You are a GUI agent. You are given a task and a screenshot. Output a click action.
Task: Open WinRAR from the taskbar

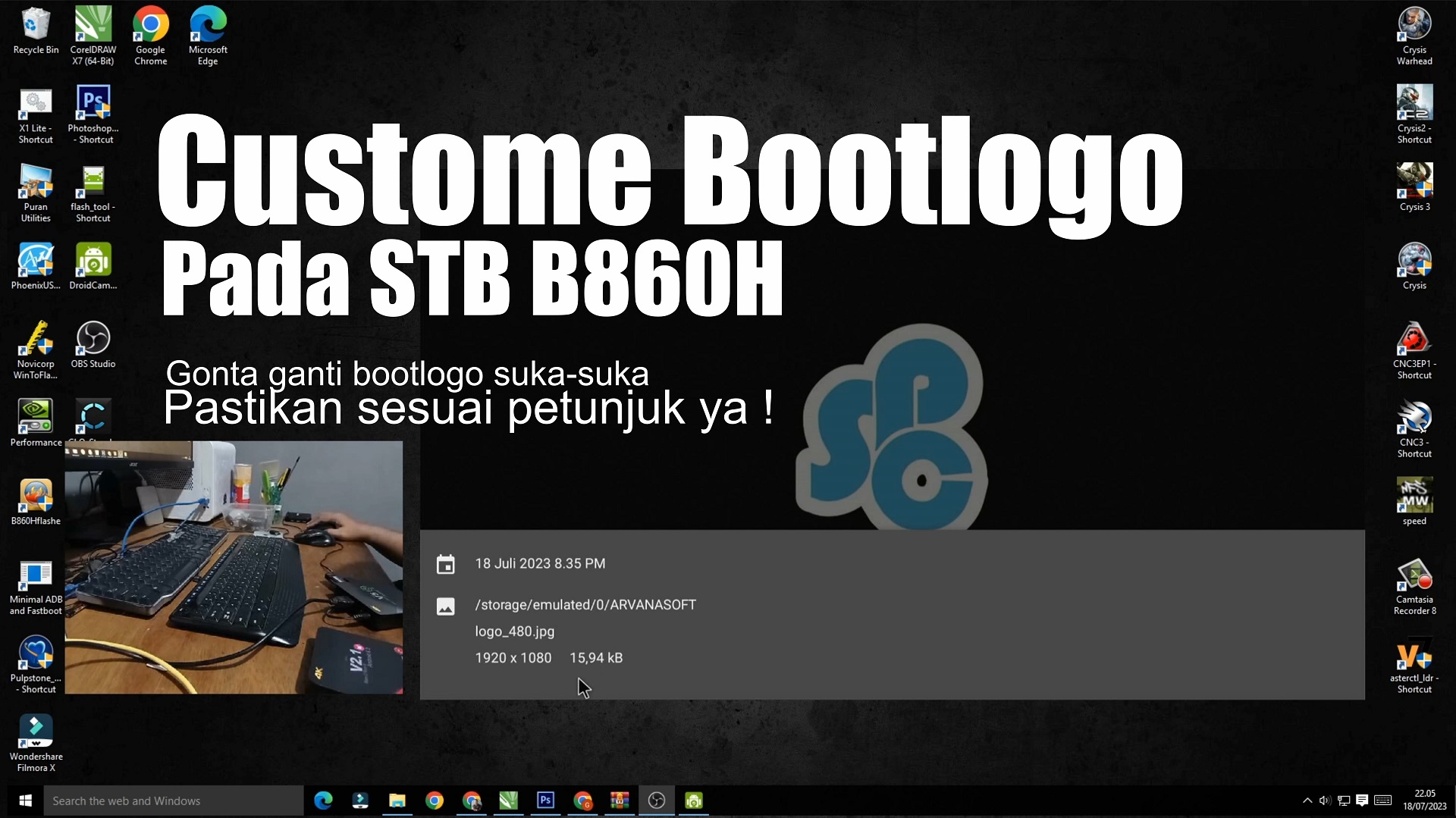[x=620, y=801]
